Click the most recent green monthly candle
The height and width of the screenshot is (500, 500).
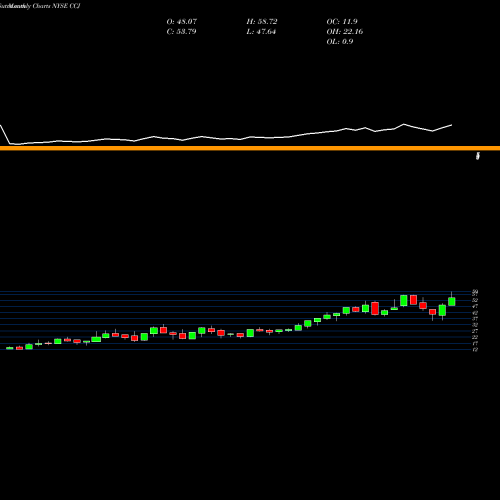(452, 301)
